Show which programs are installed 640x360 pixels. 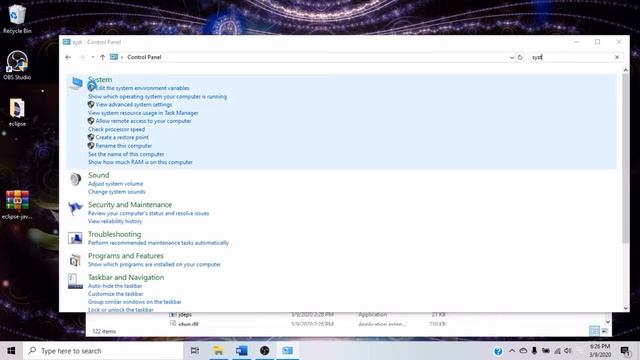pos(154,264)
